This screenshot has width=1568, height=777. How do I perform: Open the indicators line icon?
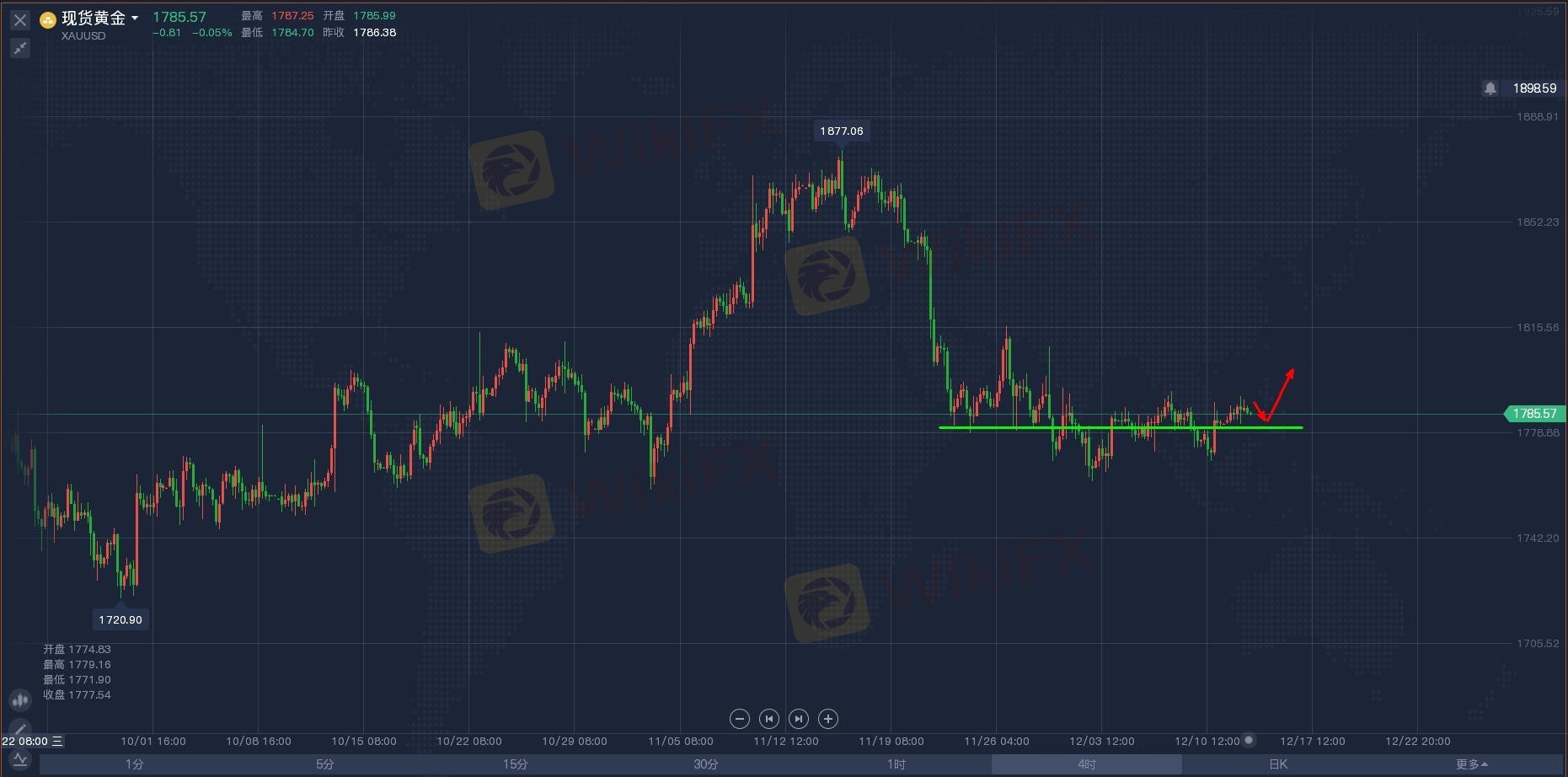(20, 760)
